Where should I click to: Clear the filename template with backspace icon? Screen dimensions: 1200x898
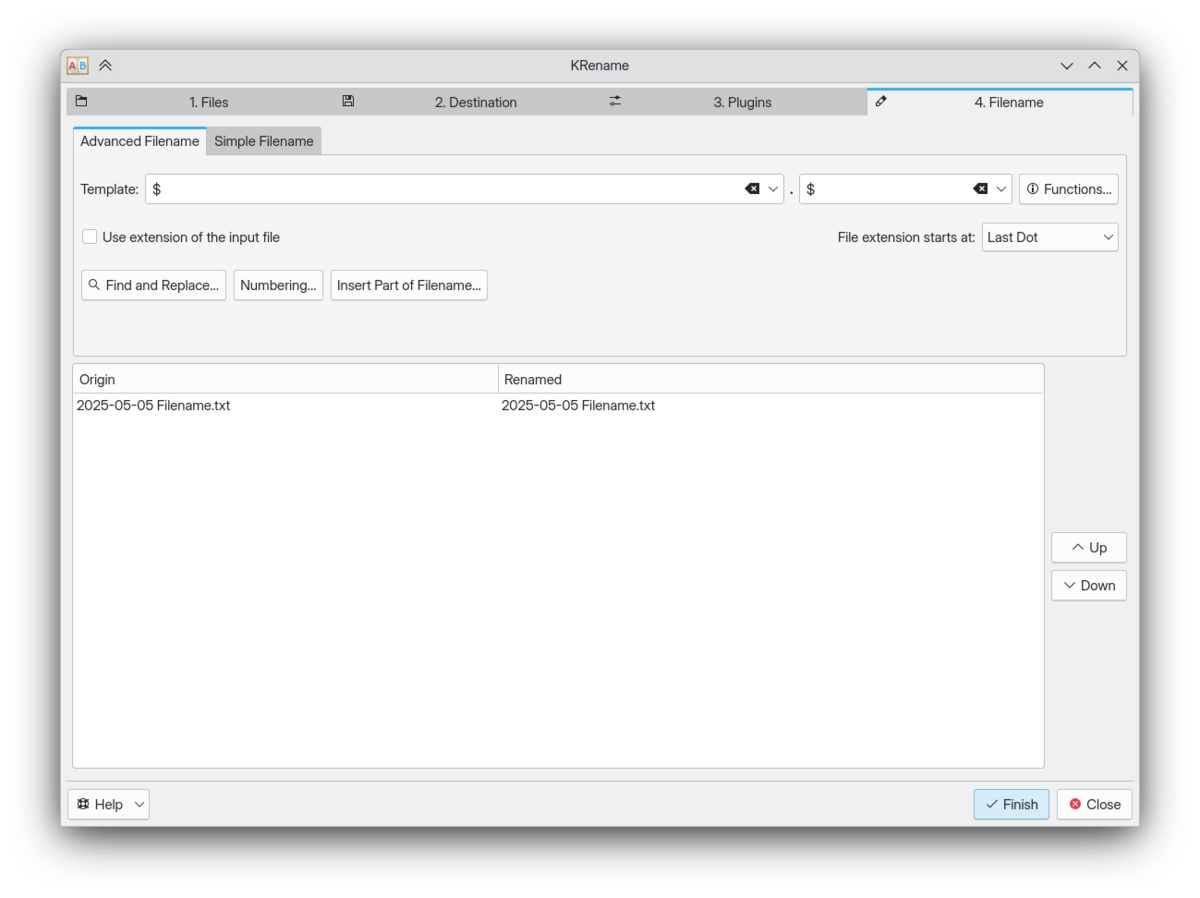click(752, 189)
